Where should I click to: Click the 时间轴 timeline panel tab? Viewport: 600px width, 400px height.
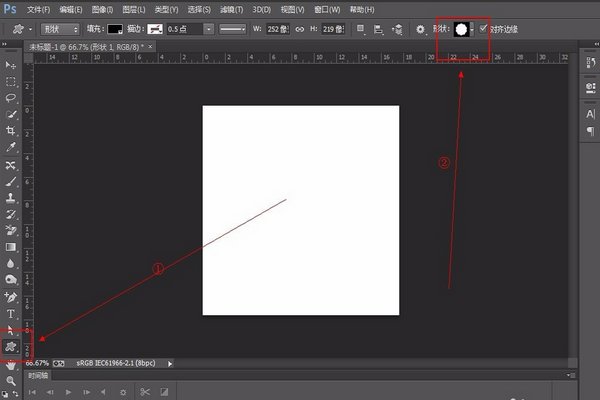tap(37, 374)
